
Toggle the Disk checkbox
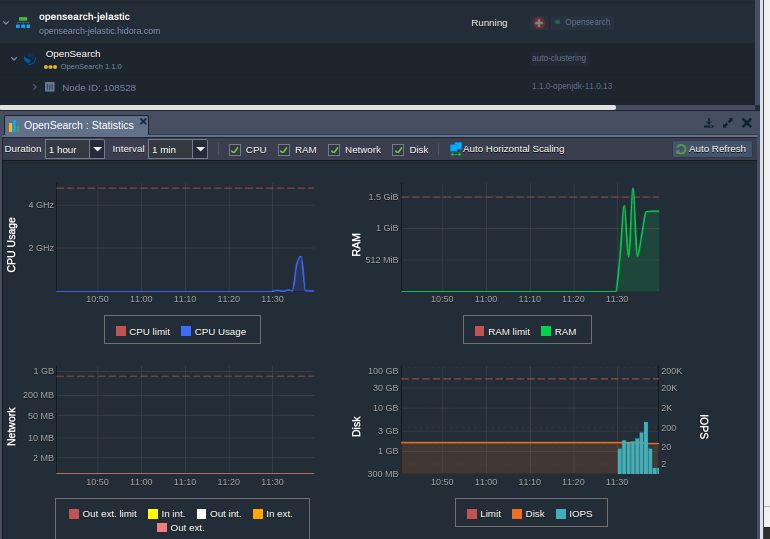398,150
